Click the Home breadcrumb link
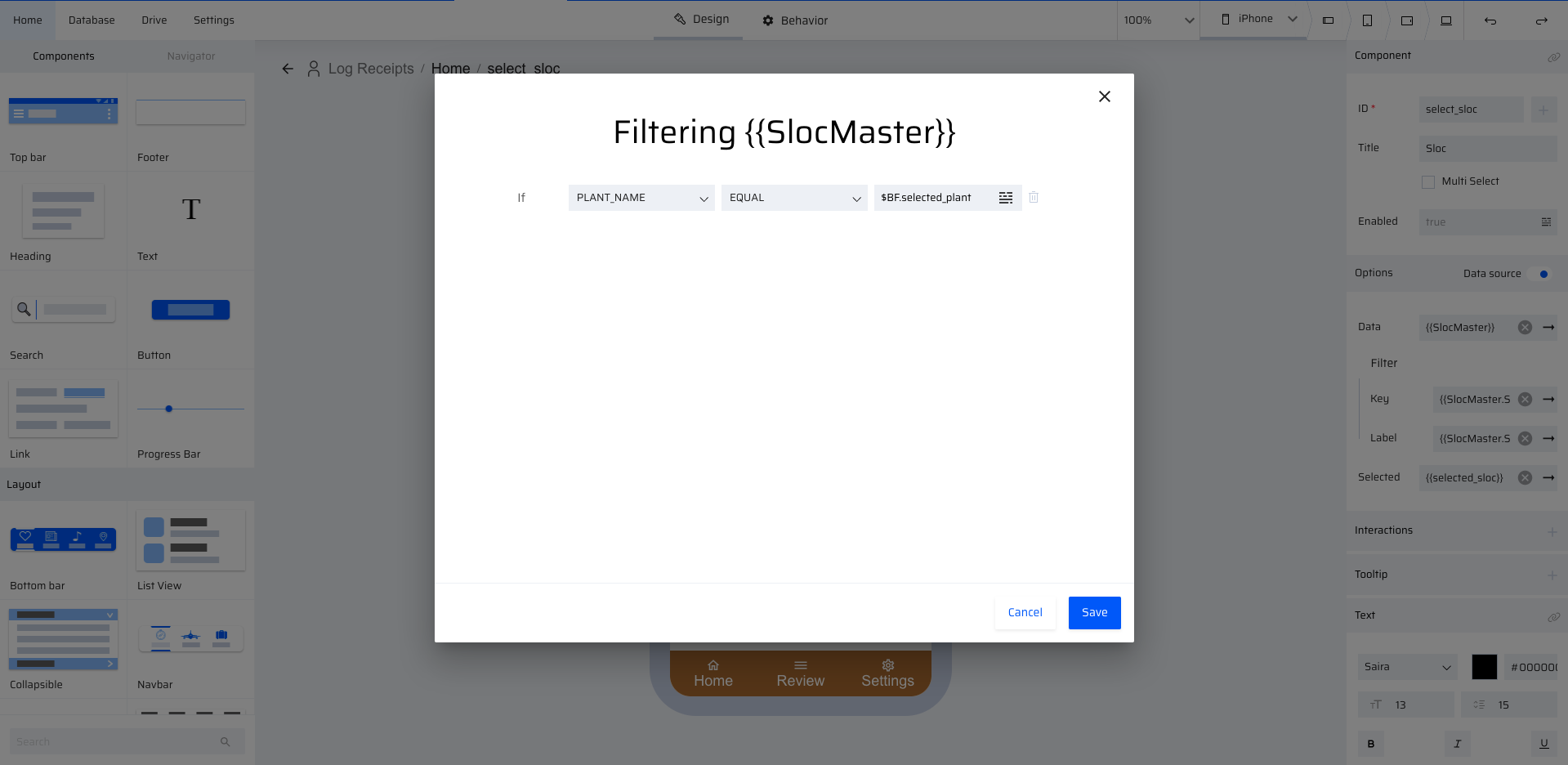 click(x=450, y=69)
